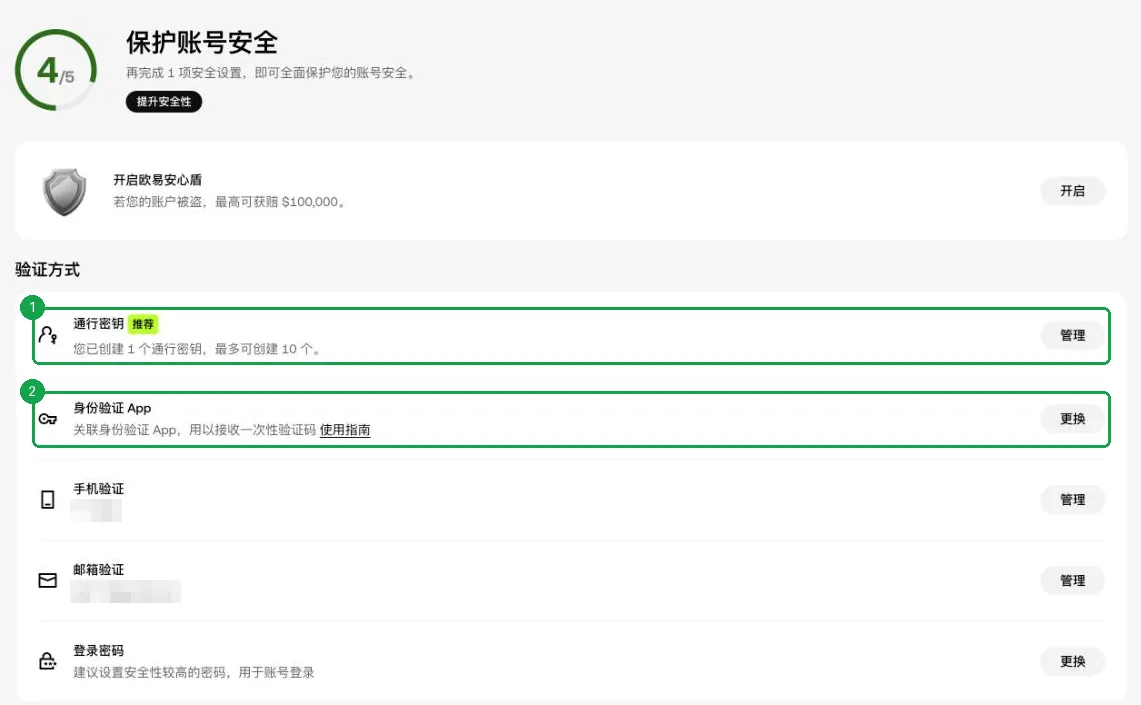Screen dimensions: 1141x705
Task: Click text 再完成 1 项安全设置
Action: coord(185,73)
